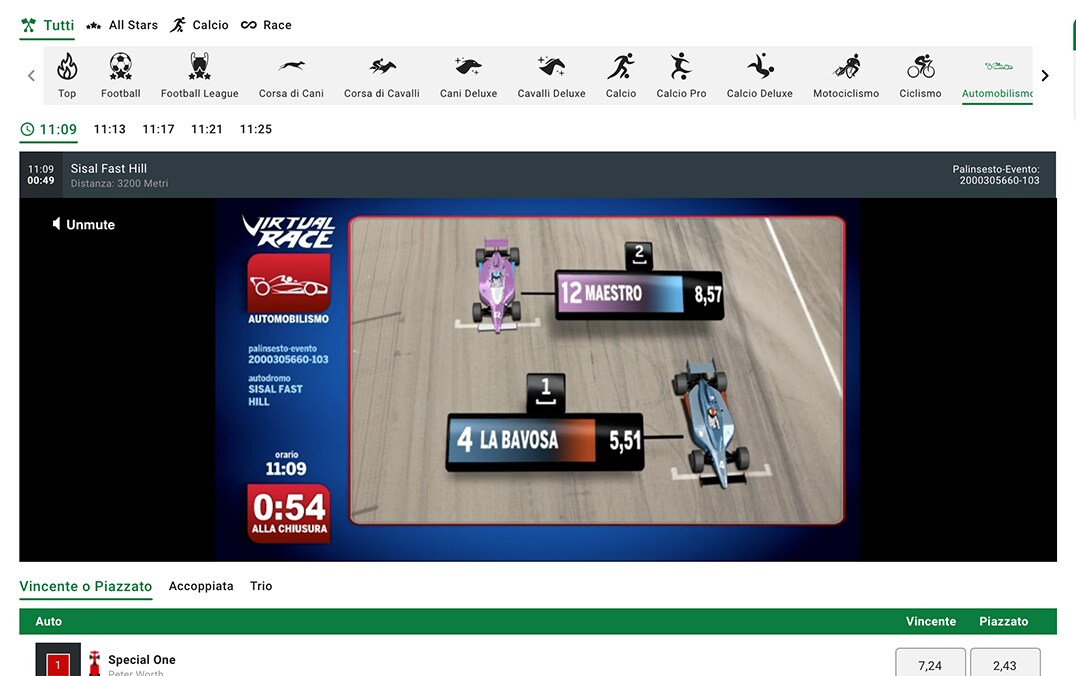Click the red driver icon beside Special One
Viewport: 1076px width, 676px height.
point(95,664)
